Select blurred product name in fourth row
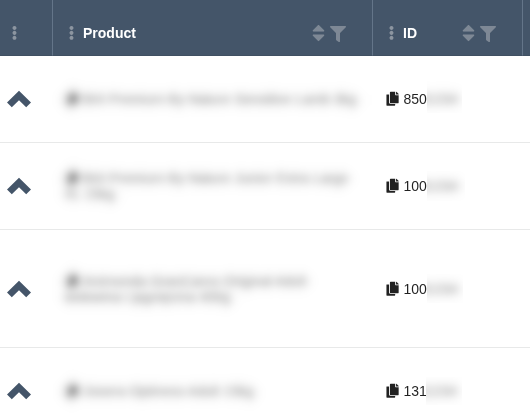This screenshot has height=420, width=530. point(160,391)
